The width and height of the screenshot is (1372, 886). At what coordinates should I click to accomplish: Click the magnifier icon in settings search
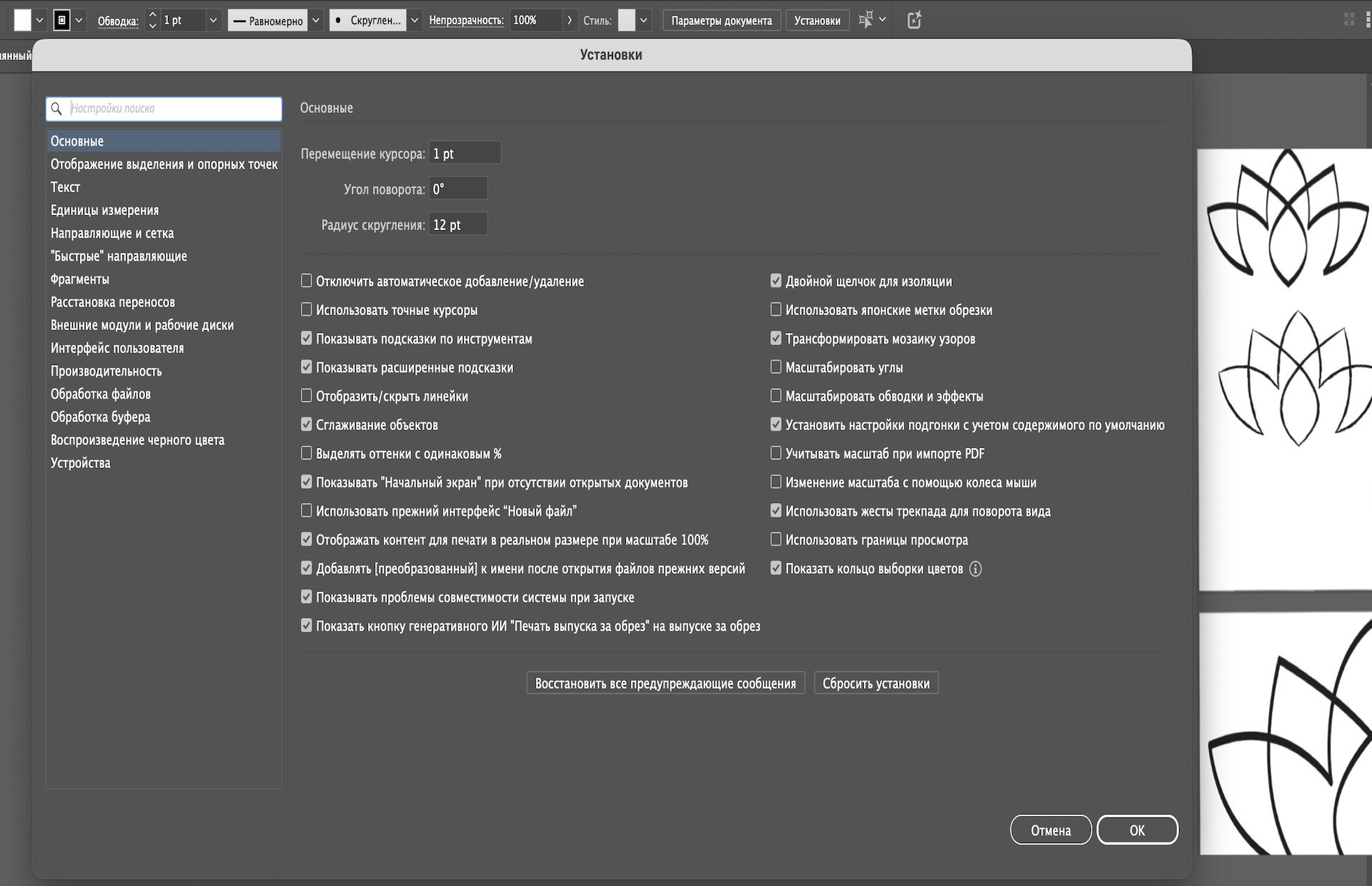(57, 109)
